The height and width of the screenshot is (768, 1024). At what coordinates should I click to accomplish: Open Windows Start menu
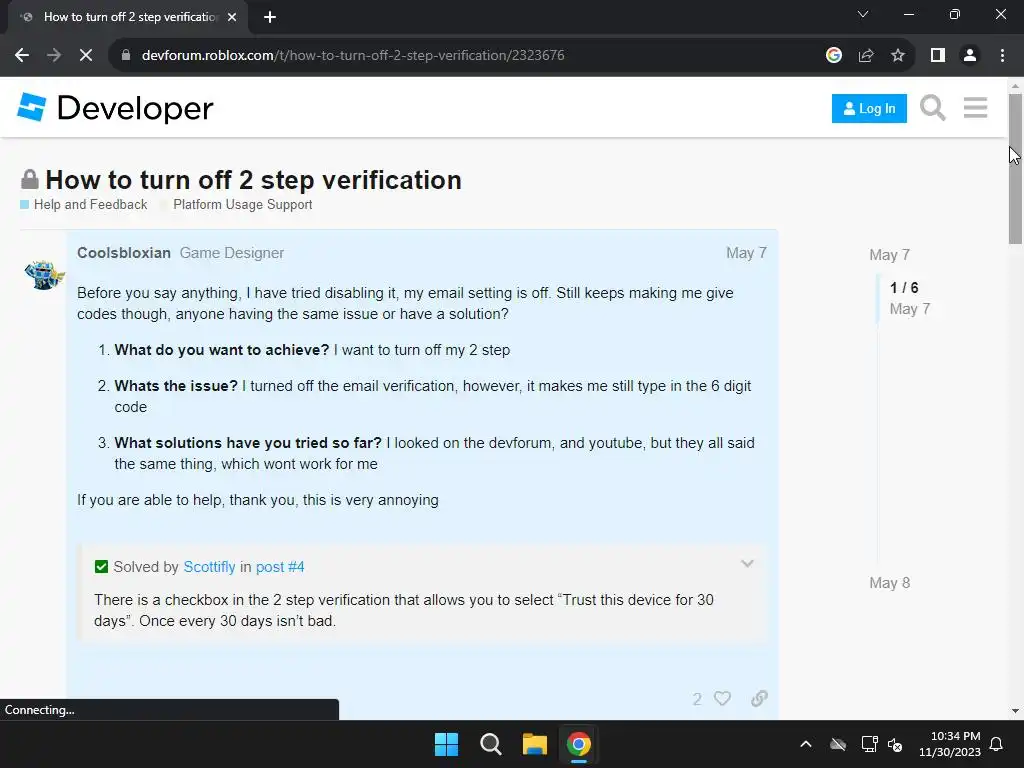pyautogui.click(x=447, y=744)
